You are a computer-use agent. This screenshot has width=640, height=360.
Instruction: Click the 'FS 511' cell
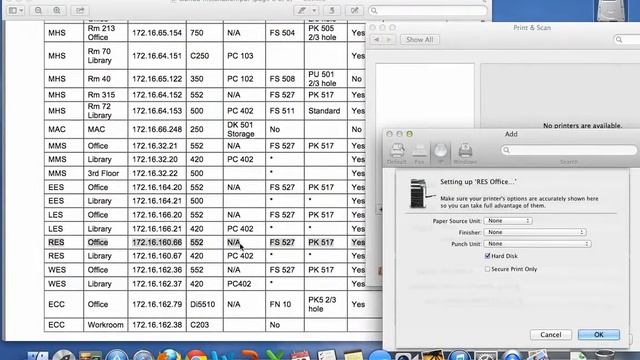(284, 111)
